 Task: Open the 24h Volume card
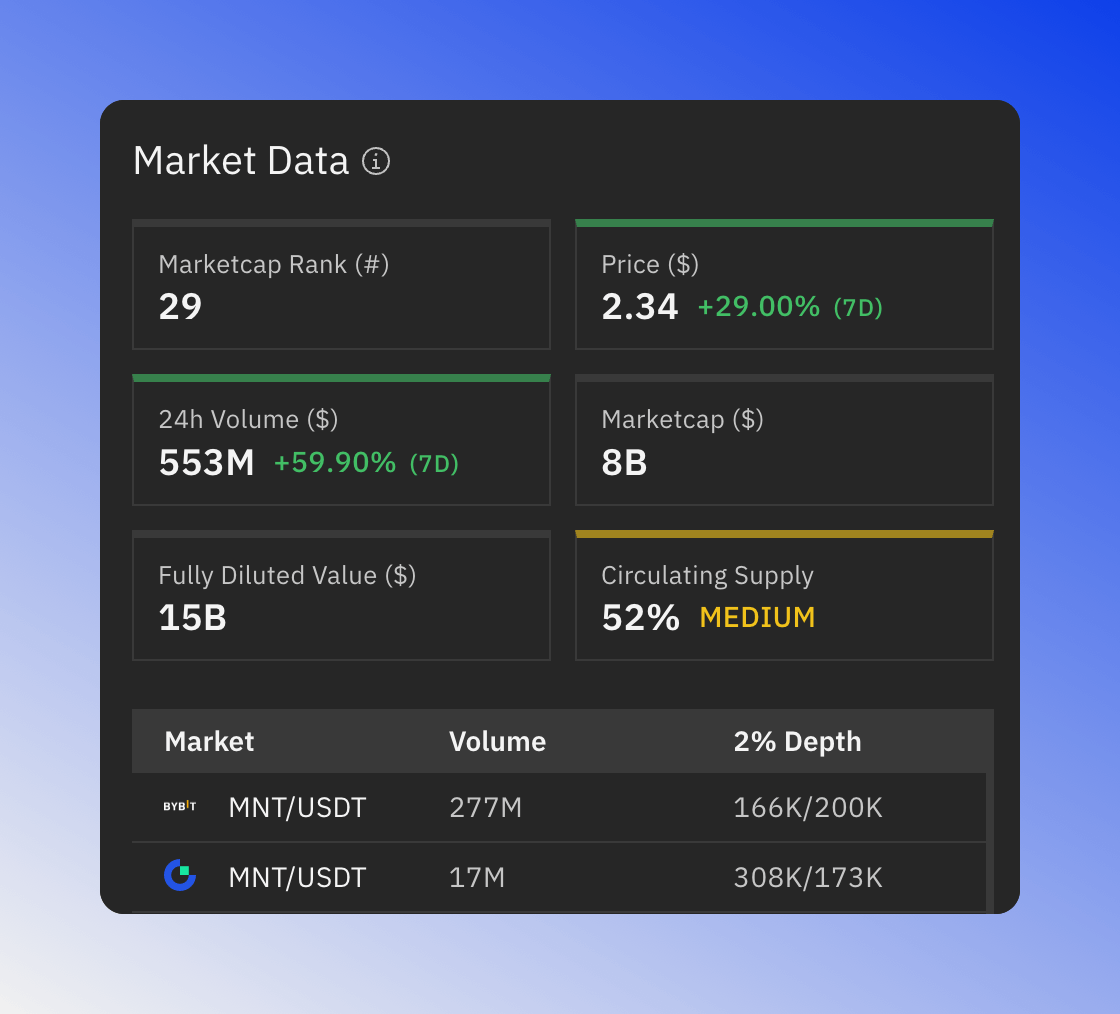[341, 441]
